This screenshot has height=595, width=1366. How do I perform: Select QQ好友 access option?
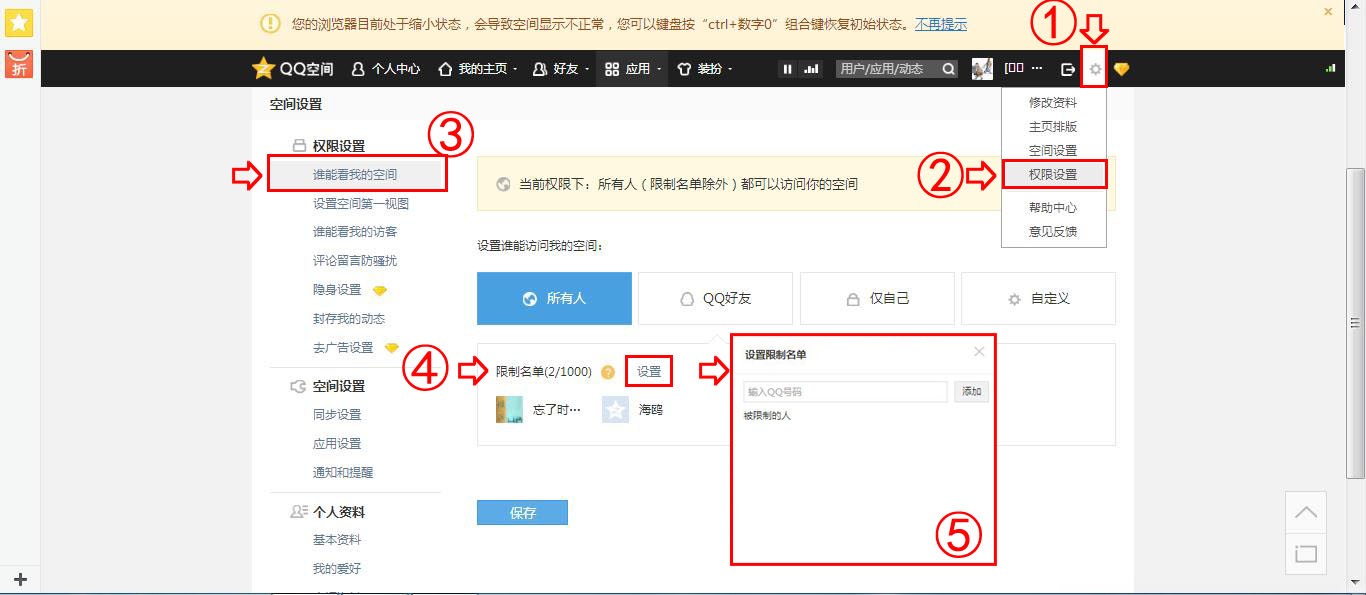715,298
